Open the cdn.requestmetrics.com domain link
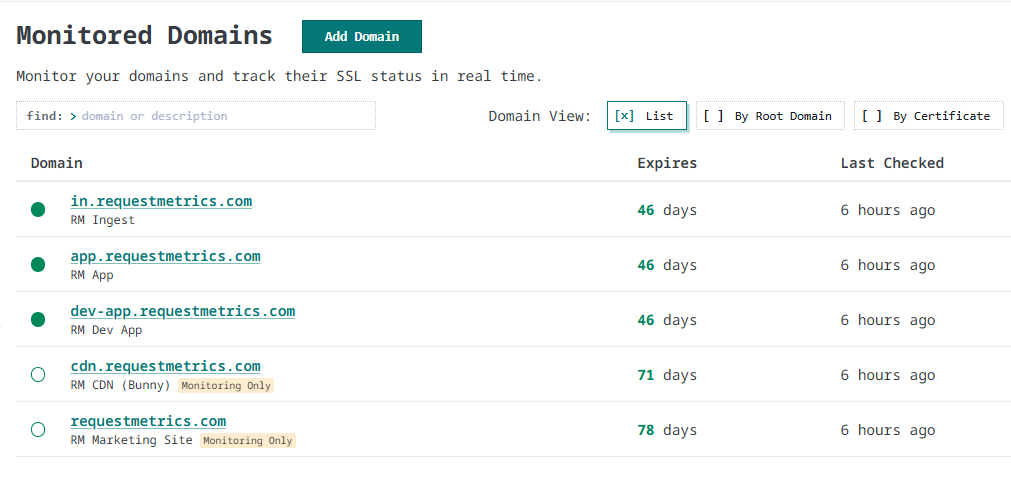 coord(166,366)
